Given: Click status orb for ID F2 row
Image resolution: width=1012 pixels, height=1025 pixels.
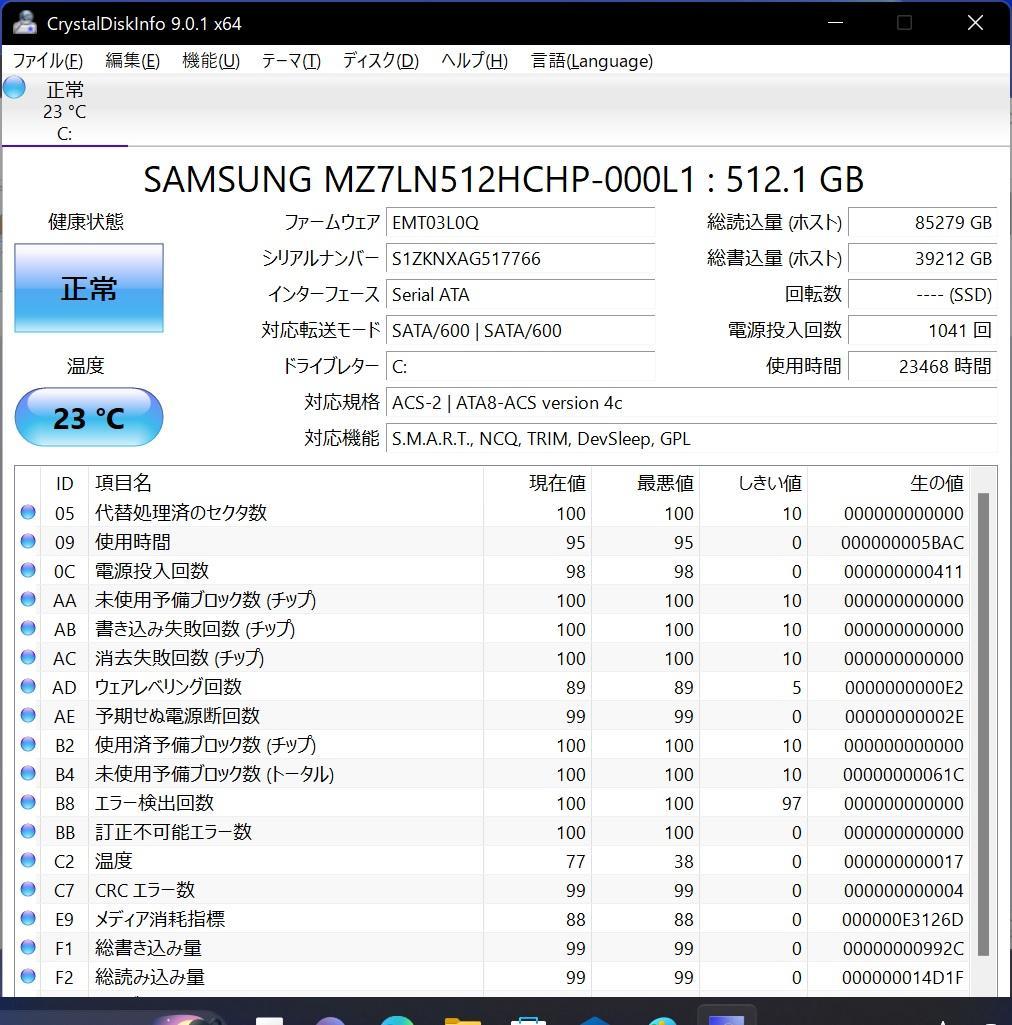Looking at the screenshot, I should [27, 976].
